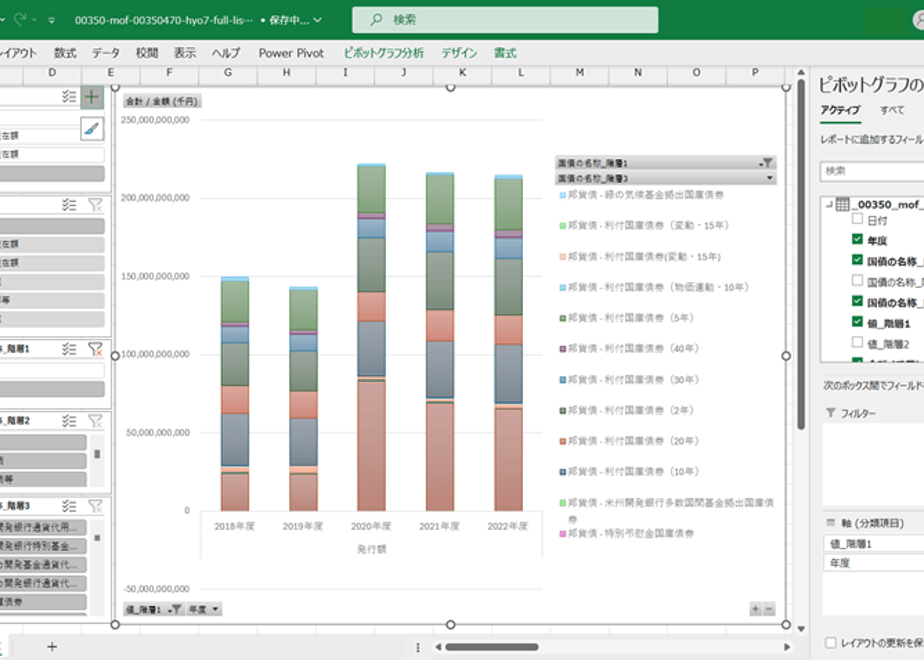924x660 pixels.
Task: Open the customize quick access toolbar arrow
Action: tap(52, 20)
